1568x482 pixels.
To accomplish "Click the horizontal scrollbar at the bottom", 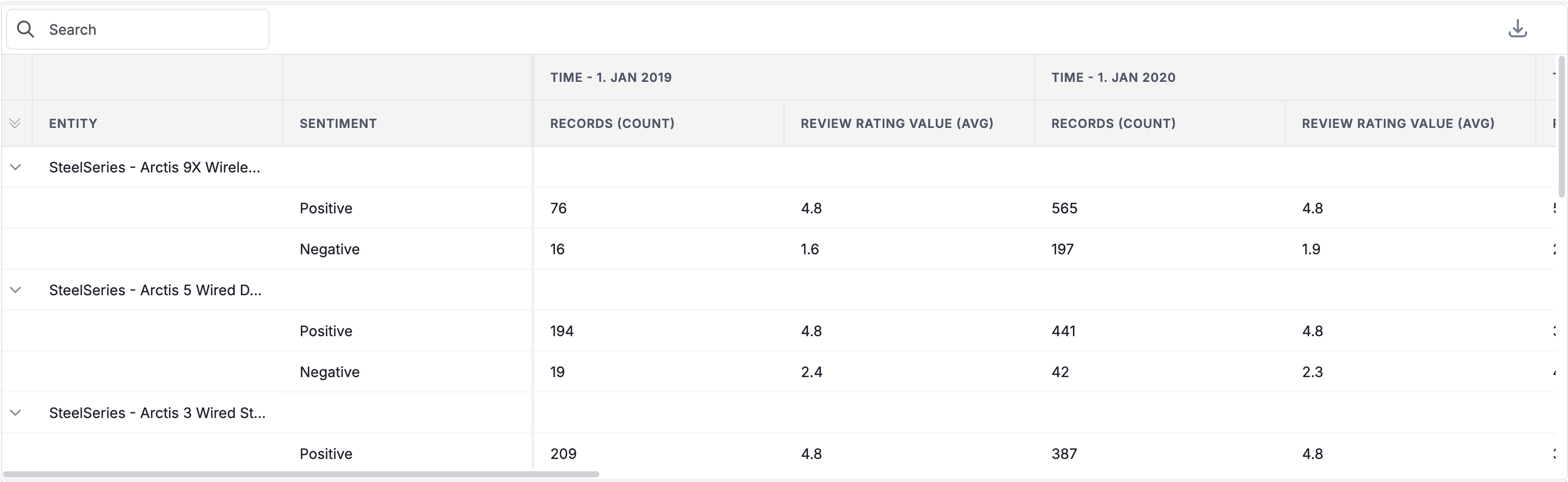I will click(301, 474).
